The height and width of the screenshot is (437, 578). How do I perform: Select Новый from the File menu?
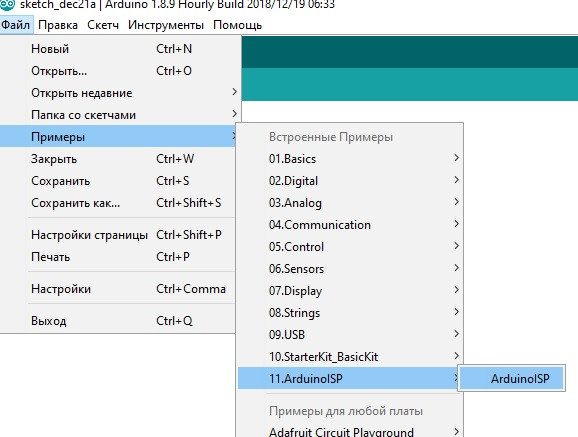[117, 49]
